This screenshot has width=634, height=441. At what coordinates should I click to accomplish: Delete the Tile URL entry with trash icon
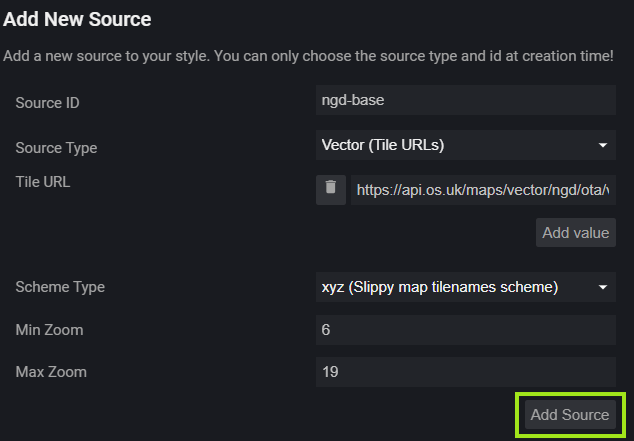[331, 189]
